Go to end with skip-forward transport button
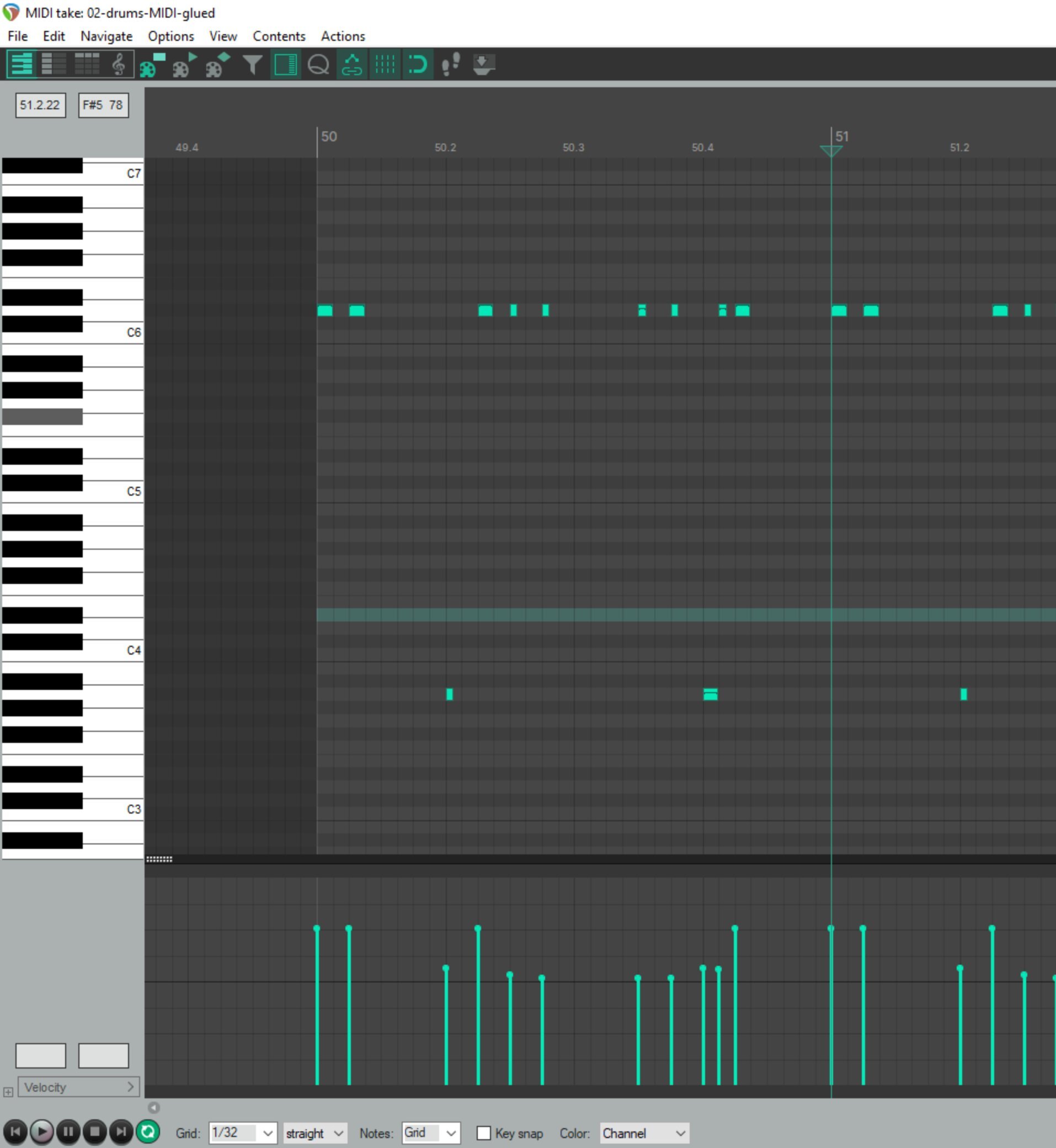1056x1148 pixels. pos(121,1131)
